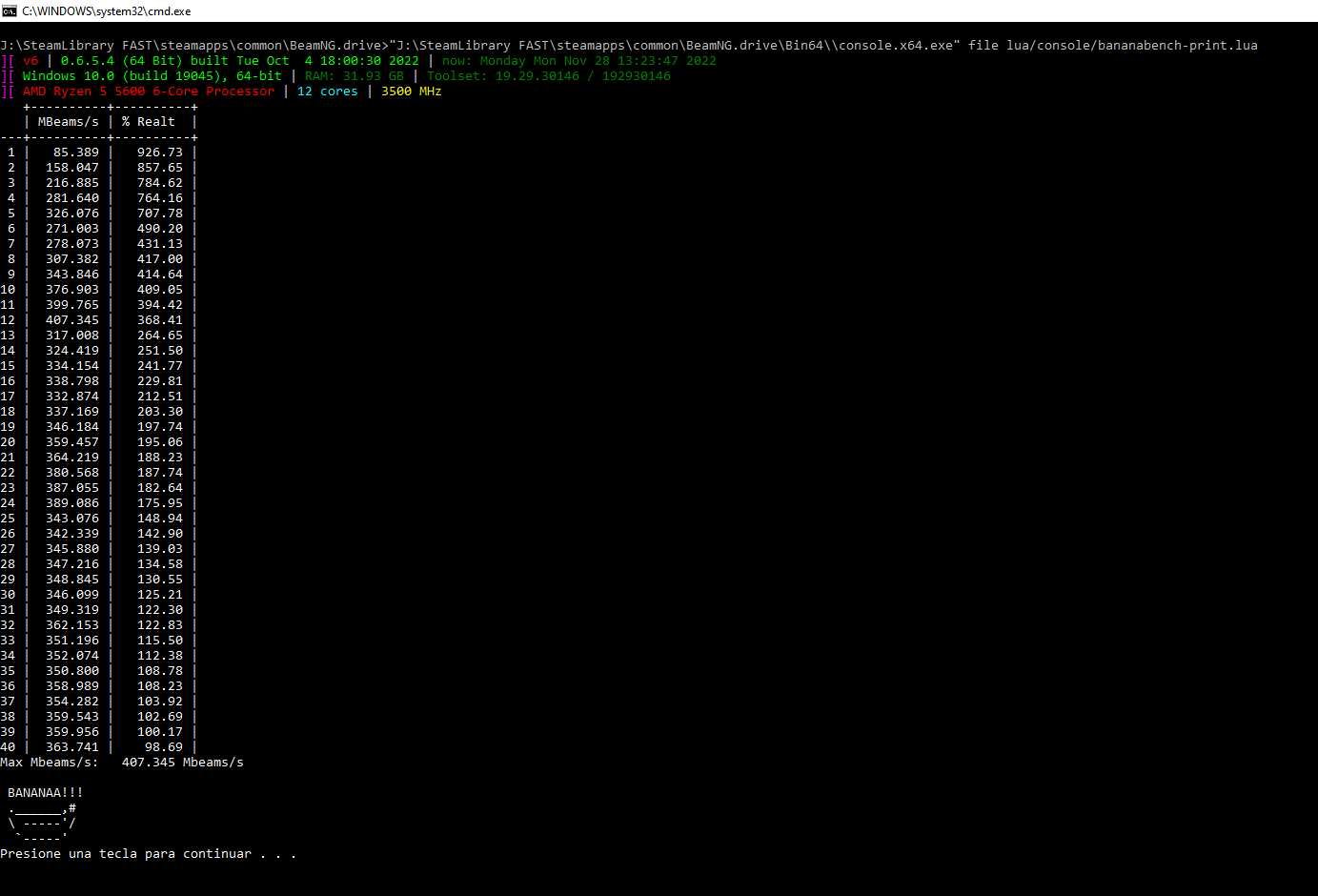Click the value 195.06 in row 20
Image resolution: width=1318 pixels, height=896 pixels.
coord(160,442)
